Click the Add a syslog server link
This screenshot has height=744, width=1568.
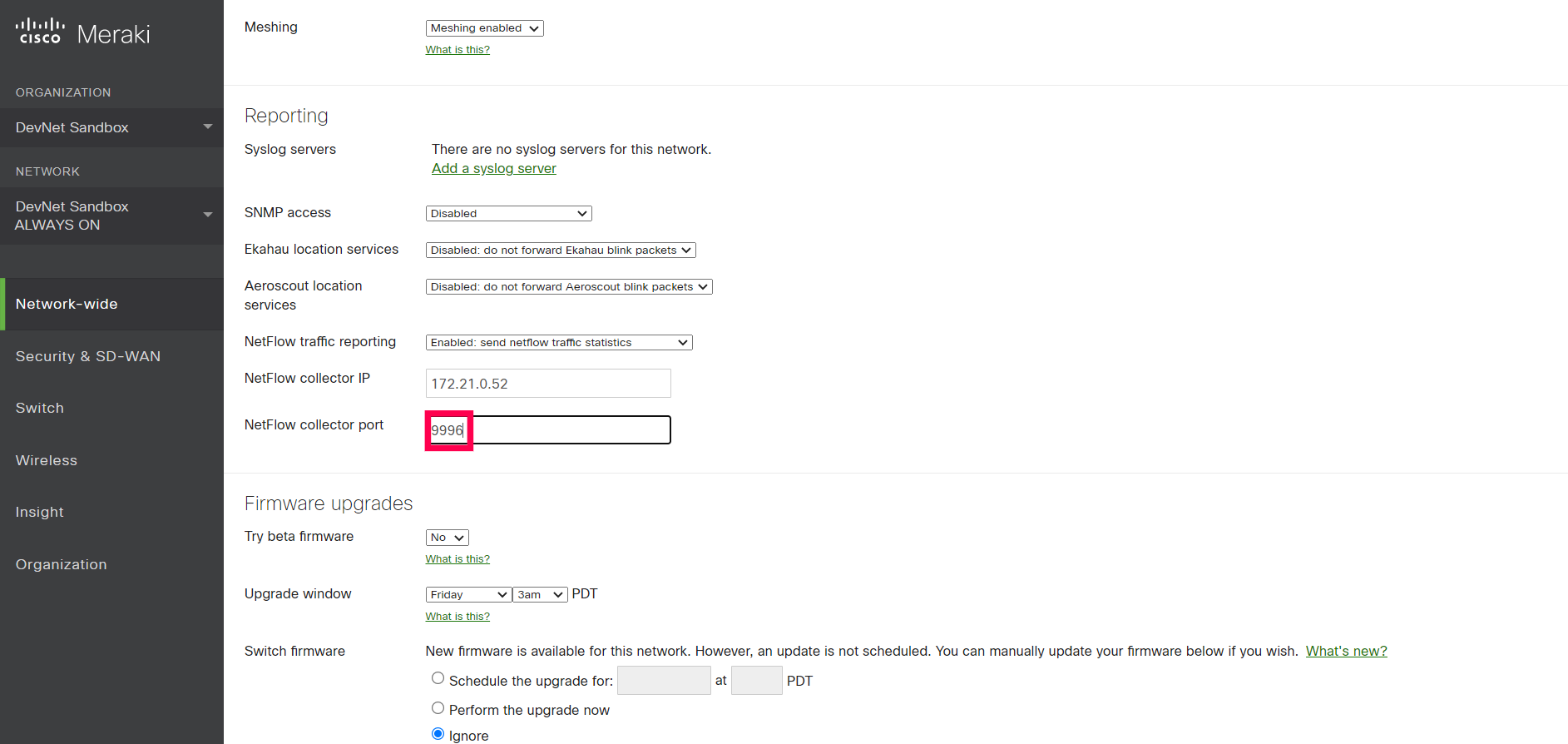[x=493, y=168]
